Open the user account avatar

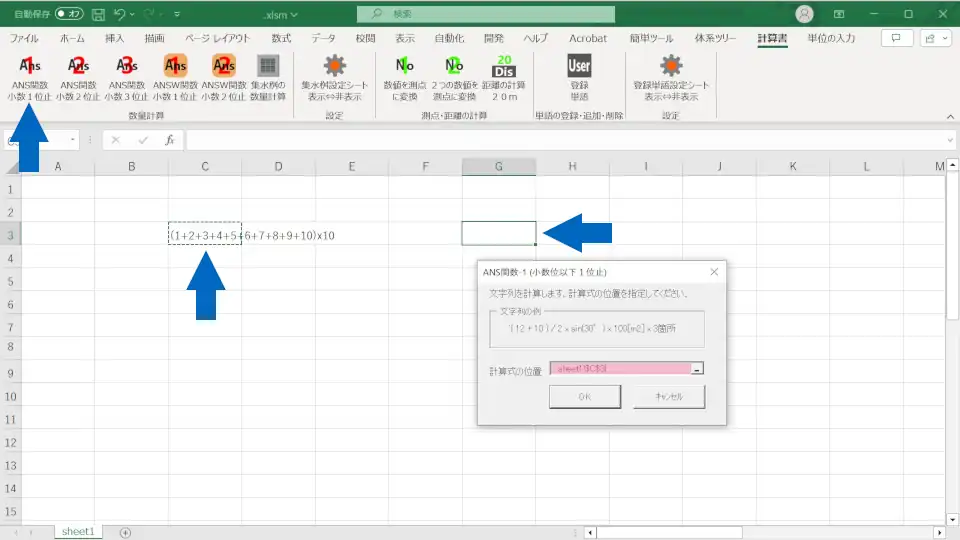tap(804, 13)
